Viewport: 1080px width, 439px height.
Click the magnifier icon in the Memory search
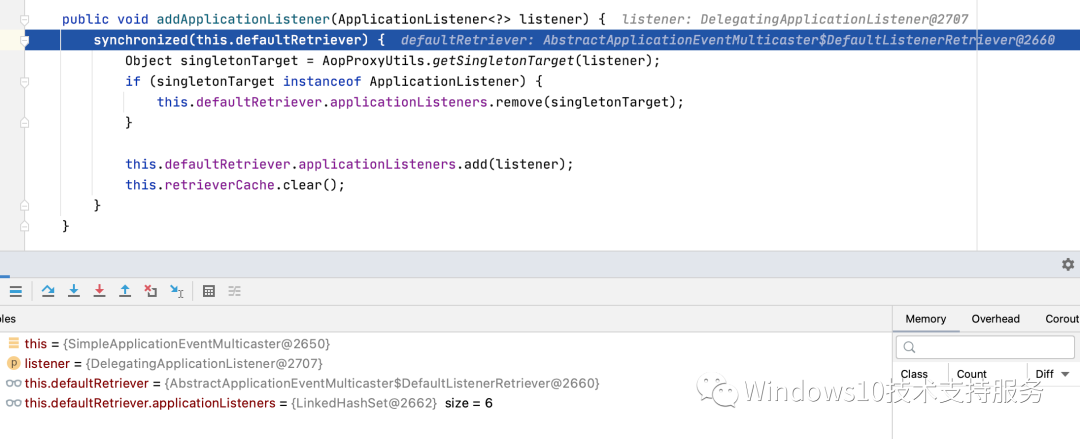tap(909, 347)
